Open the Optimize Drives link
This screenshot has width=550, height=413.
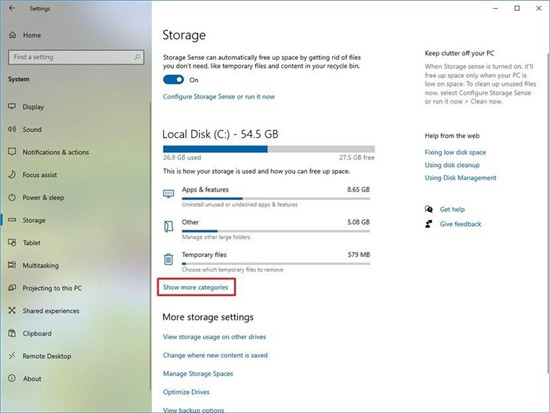[x=186, y=392]
